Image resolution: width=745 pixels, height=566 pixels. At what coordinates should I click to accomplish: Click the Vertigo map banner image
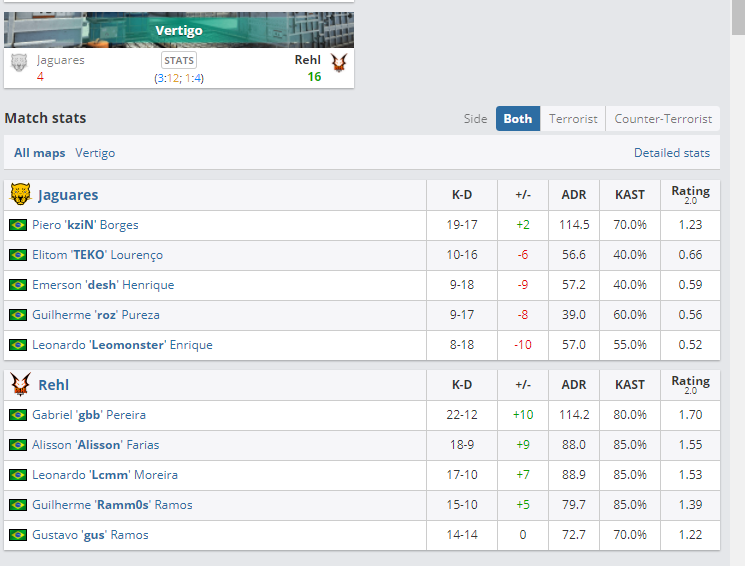coord(179,30)
